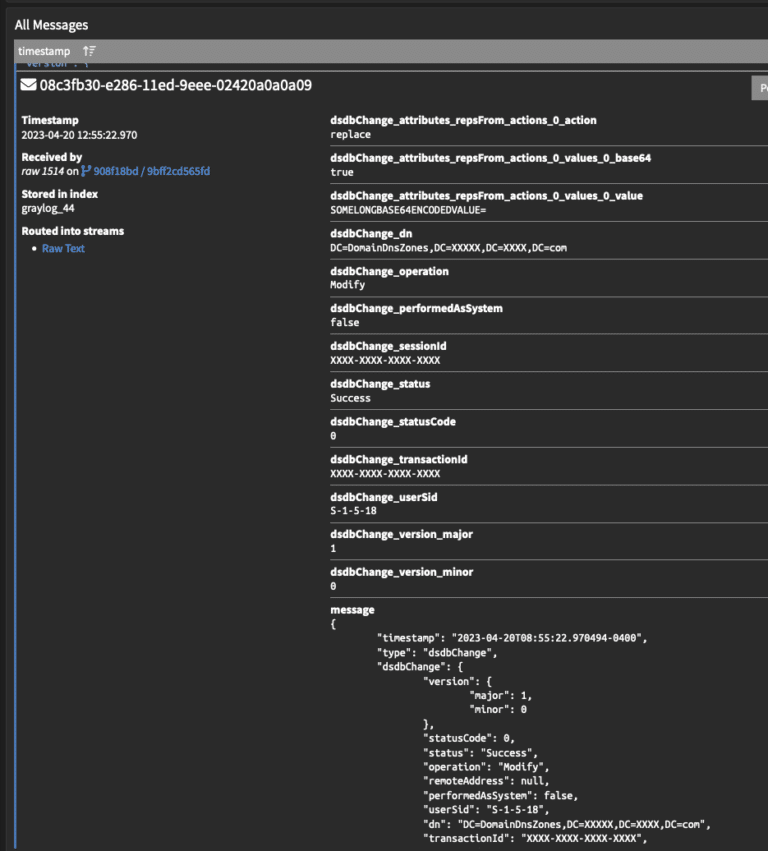This screenshot has width=768, height=851.
Task: Click the Raw Text stream bullet icon
Action: point(33,248)
